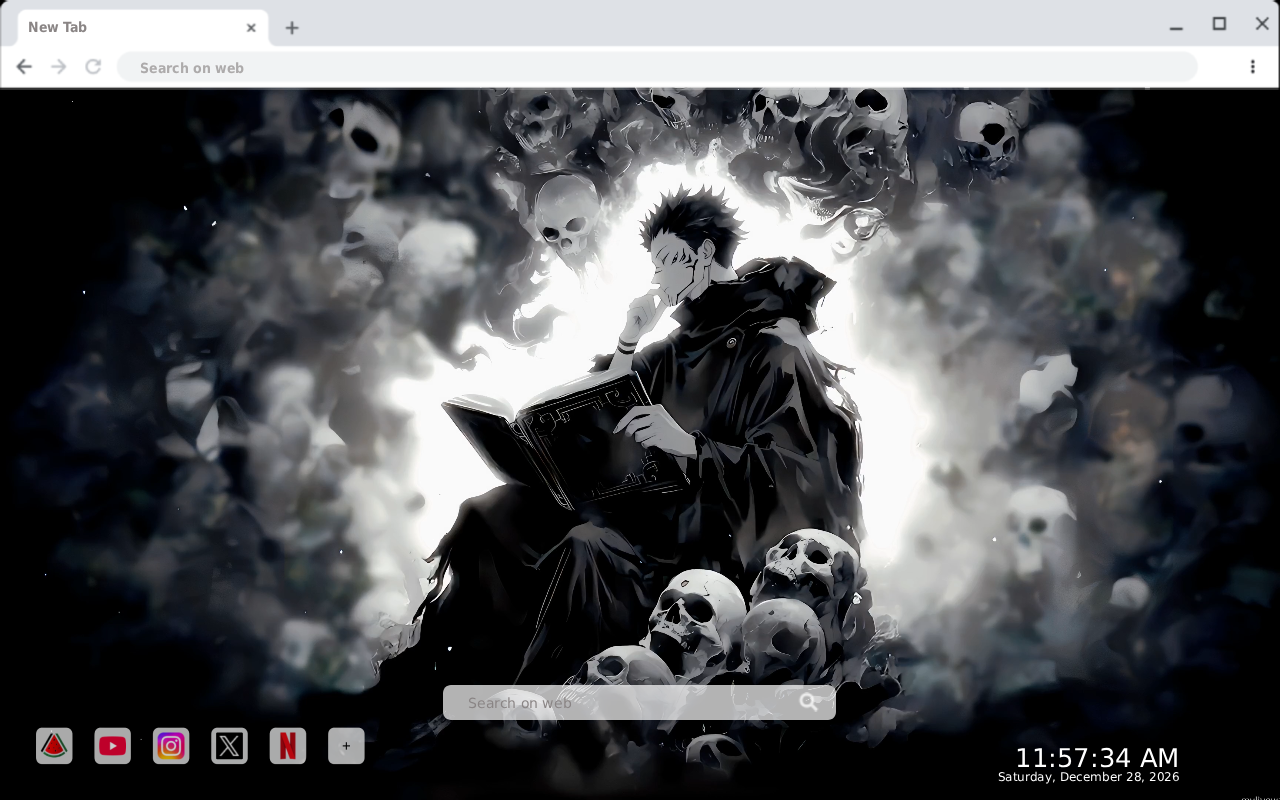Click the magnifier icon in page search box
Image resolution: width=1280 pixels, height=800 pixels.
pyautogui.click(x=809, y=702)
